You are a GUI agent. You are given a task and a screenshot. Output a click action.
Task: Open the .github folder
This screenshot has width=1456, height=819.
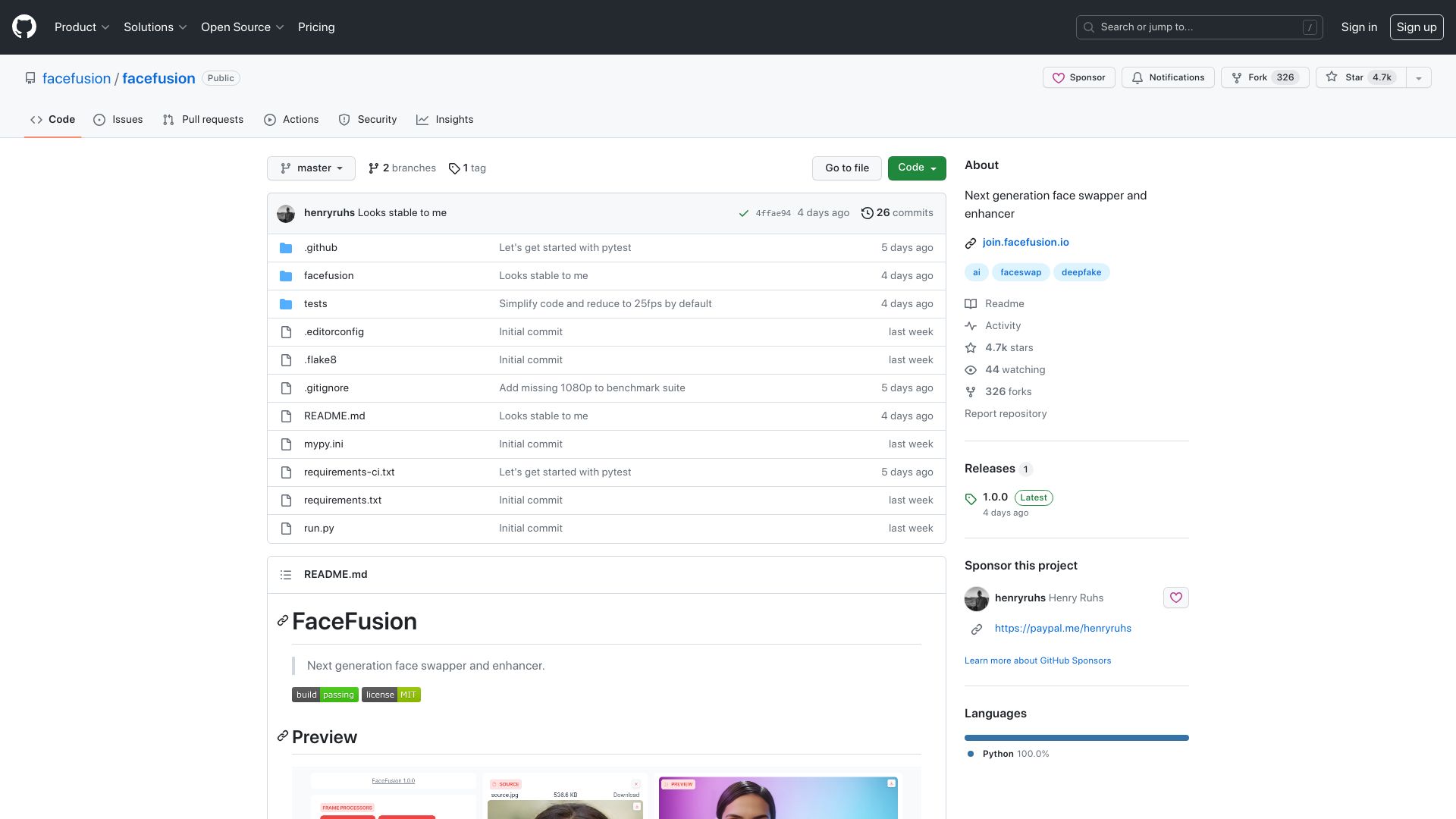[x=320, y=248]
